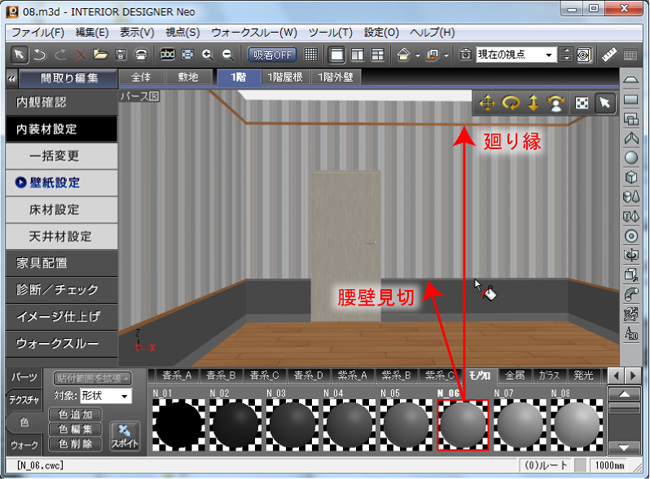650x479 pixels.
Task: Click the 床材設定 button
Action: pos(60,210)
